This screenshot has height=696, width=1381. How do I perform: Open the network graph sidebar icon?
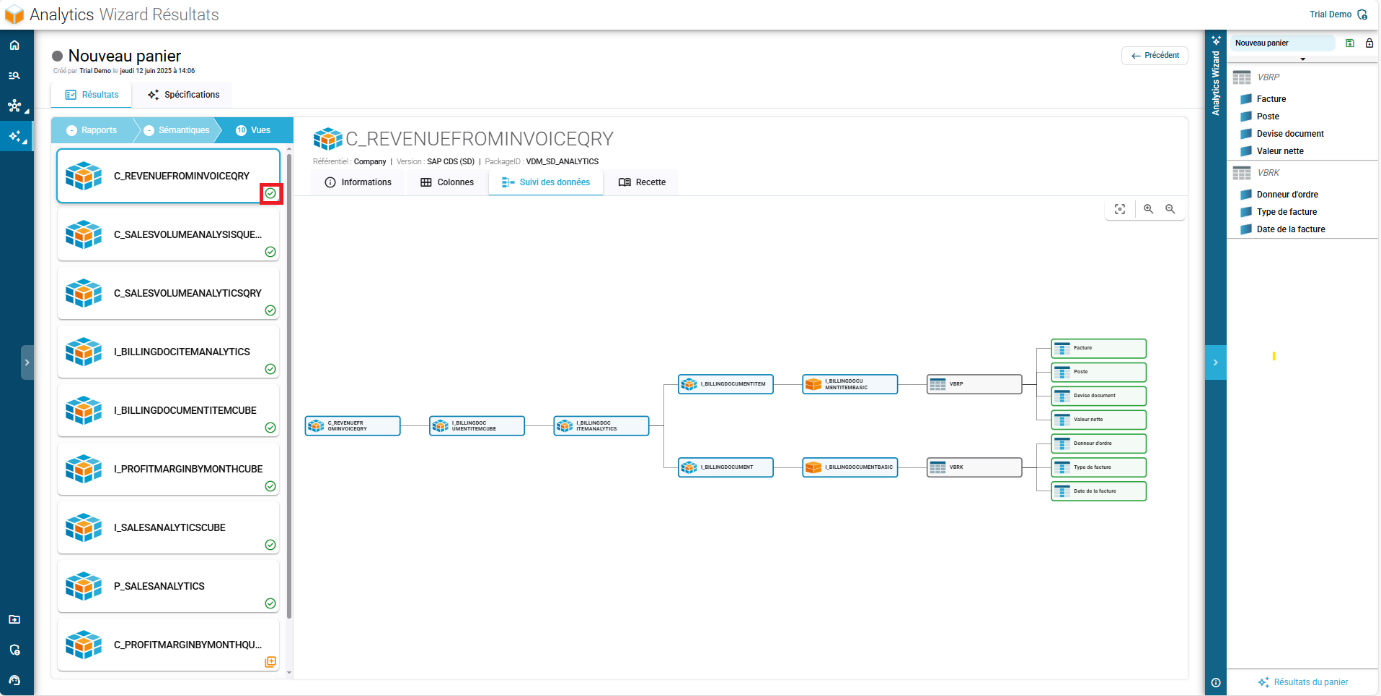tap(14, 105)
